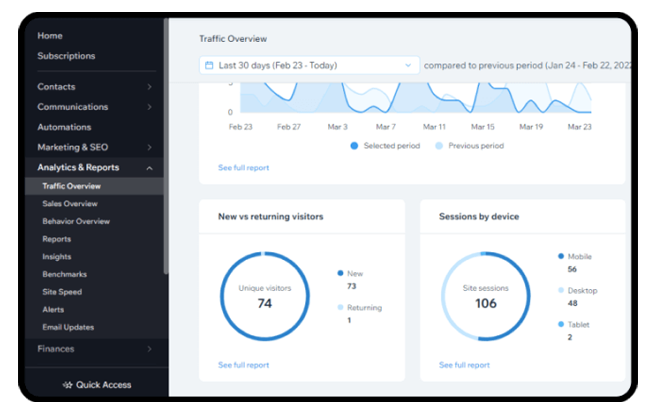The width and height of the screenshot is (656, 414).
Task: Select Sales Overview under Analytics
Action: 70,203
